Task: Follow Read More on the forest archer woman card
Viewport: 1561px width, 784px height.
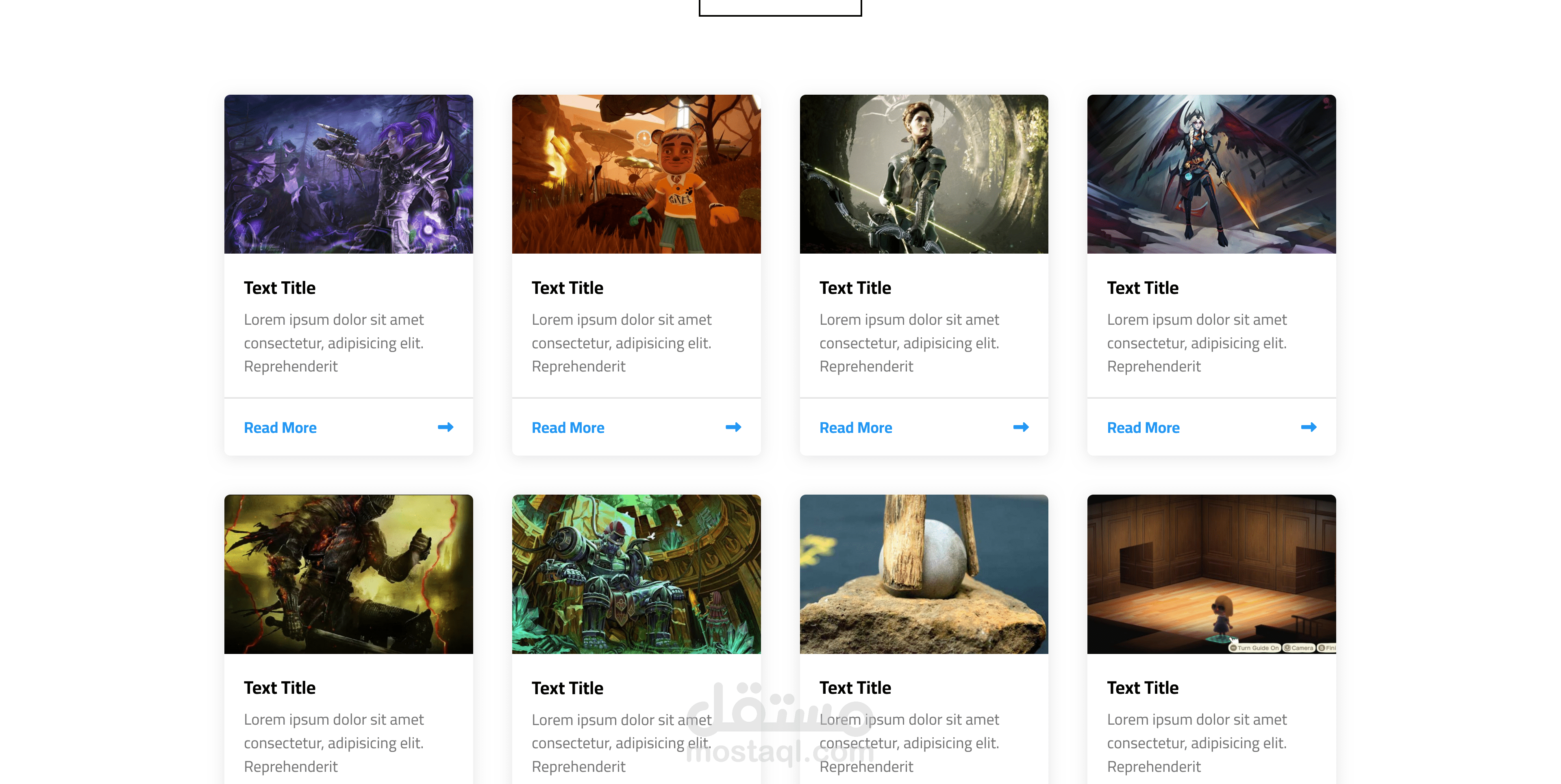Action: [x=856, y=428]
